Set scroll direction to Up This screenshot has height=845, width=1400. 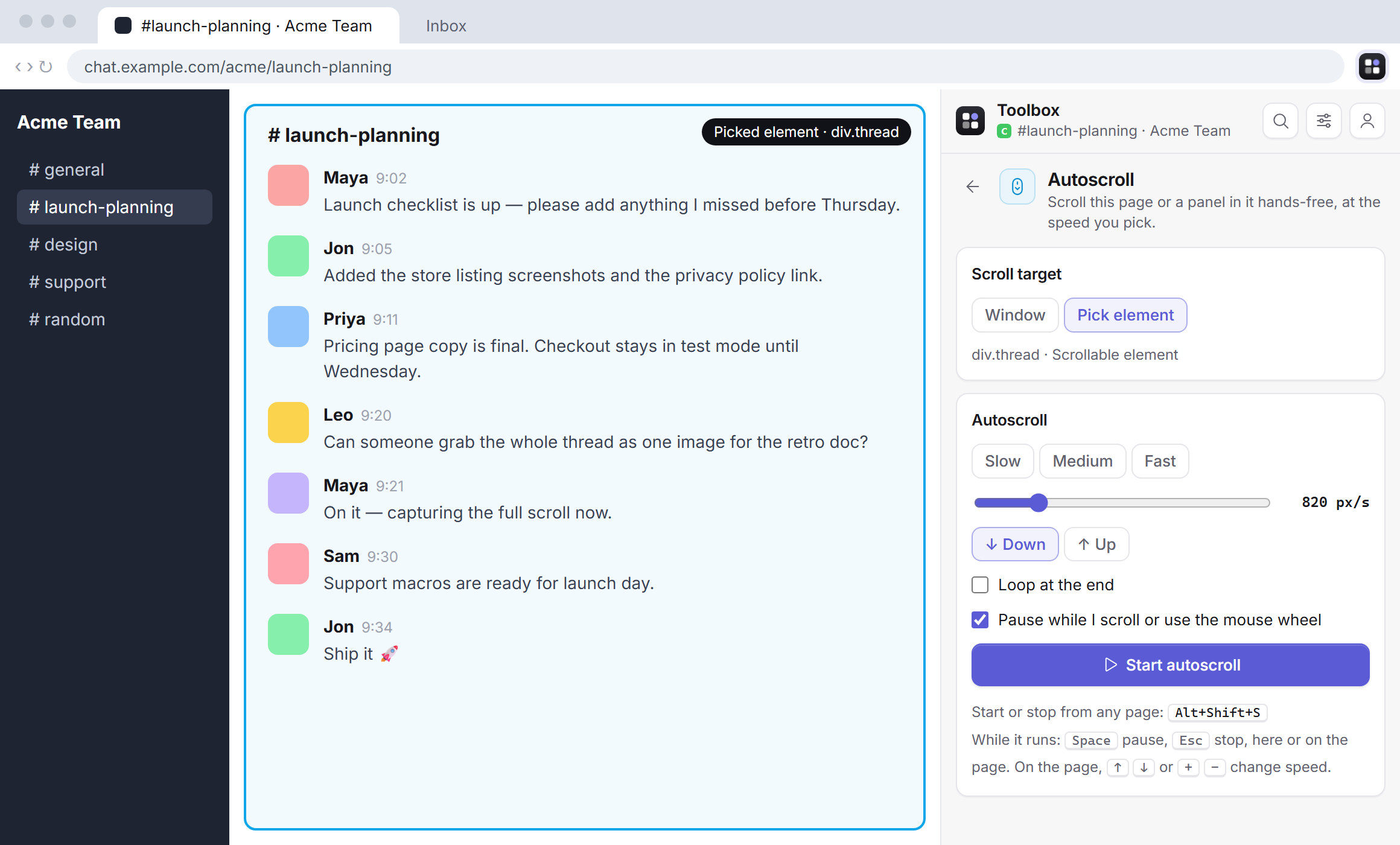(1096, 544)
